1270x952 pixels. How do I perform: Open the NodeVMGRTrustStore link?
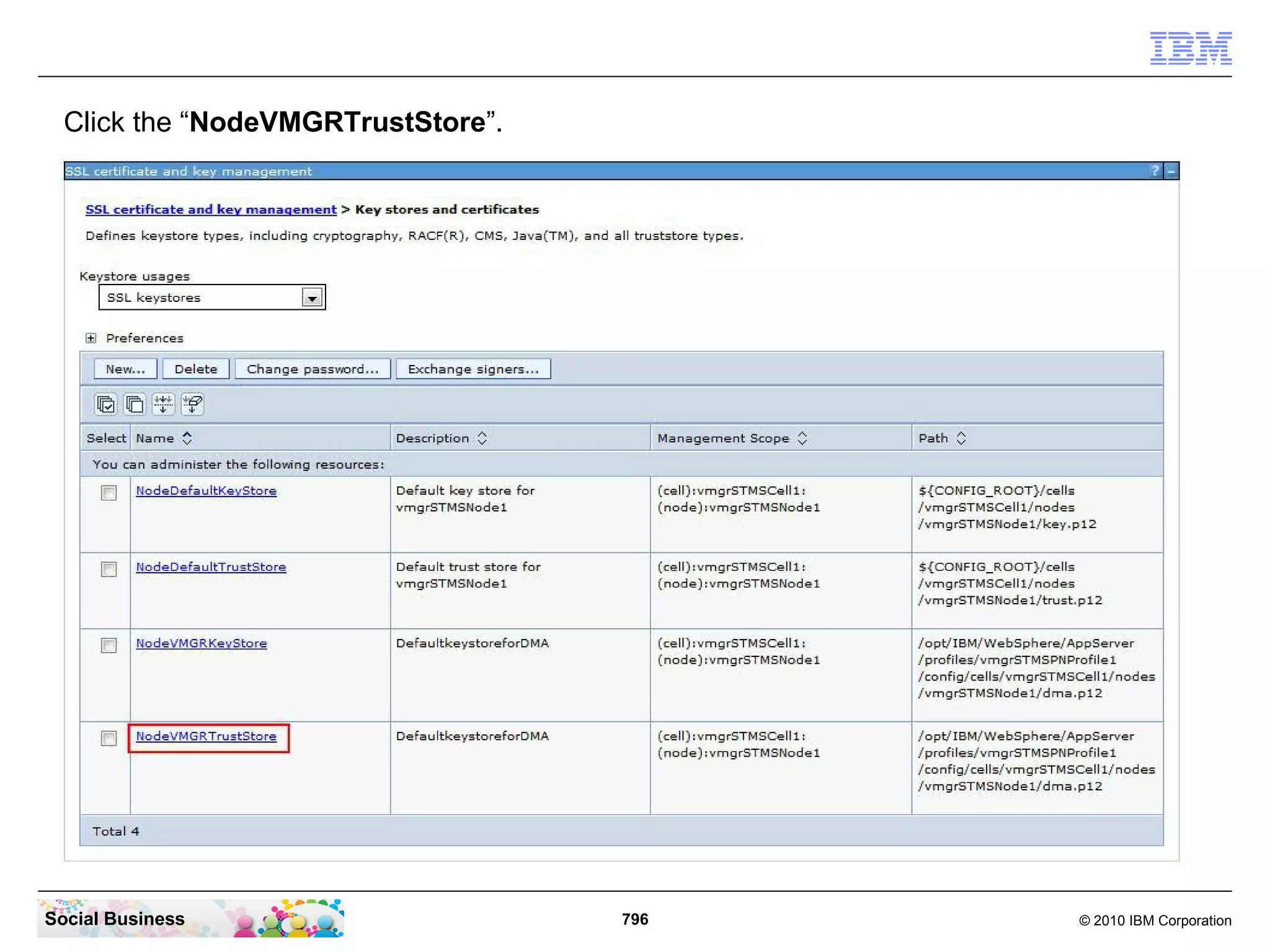(206, 736)
